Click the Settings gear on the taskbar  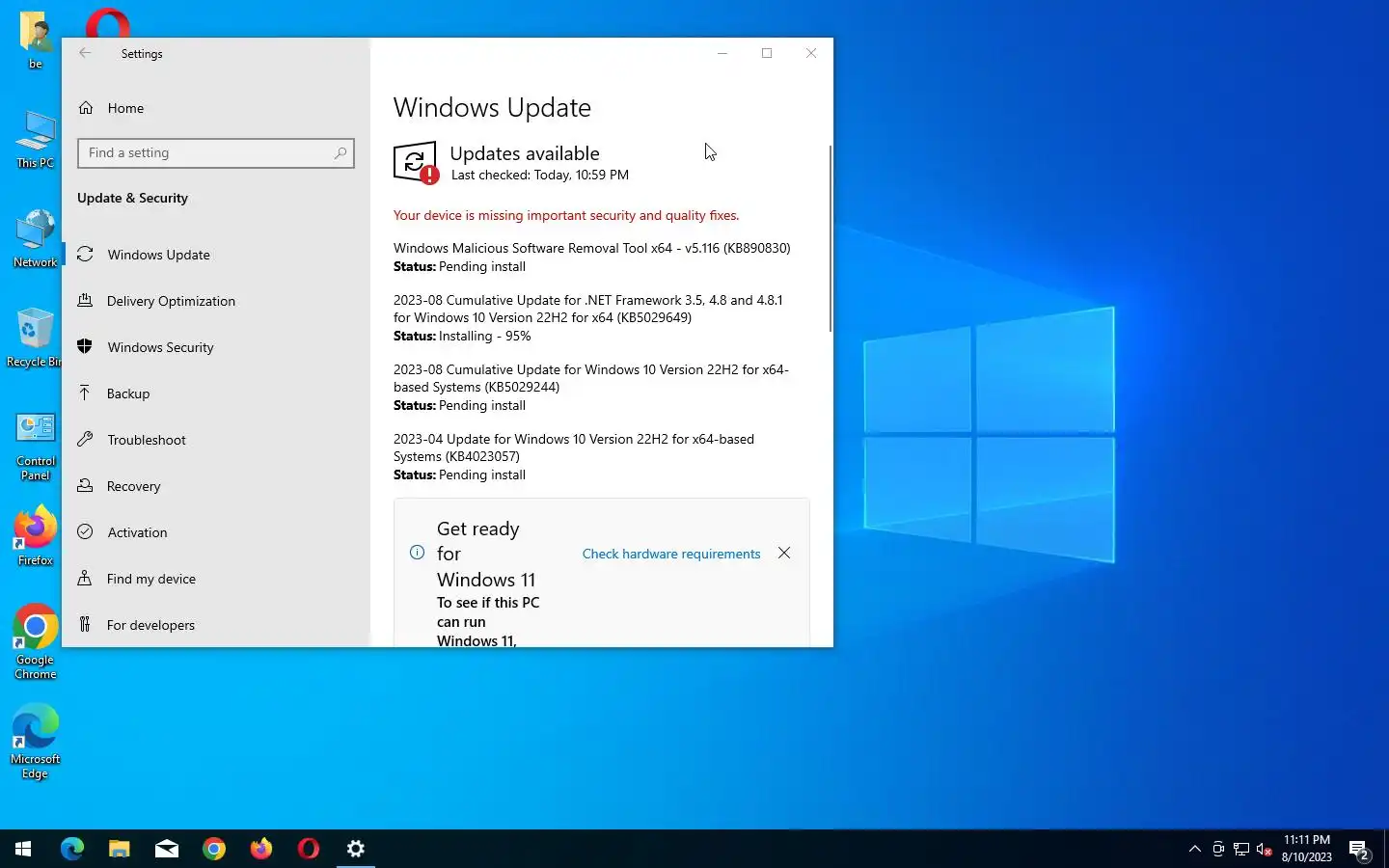point(356,849)
